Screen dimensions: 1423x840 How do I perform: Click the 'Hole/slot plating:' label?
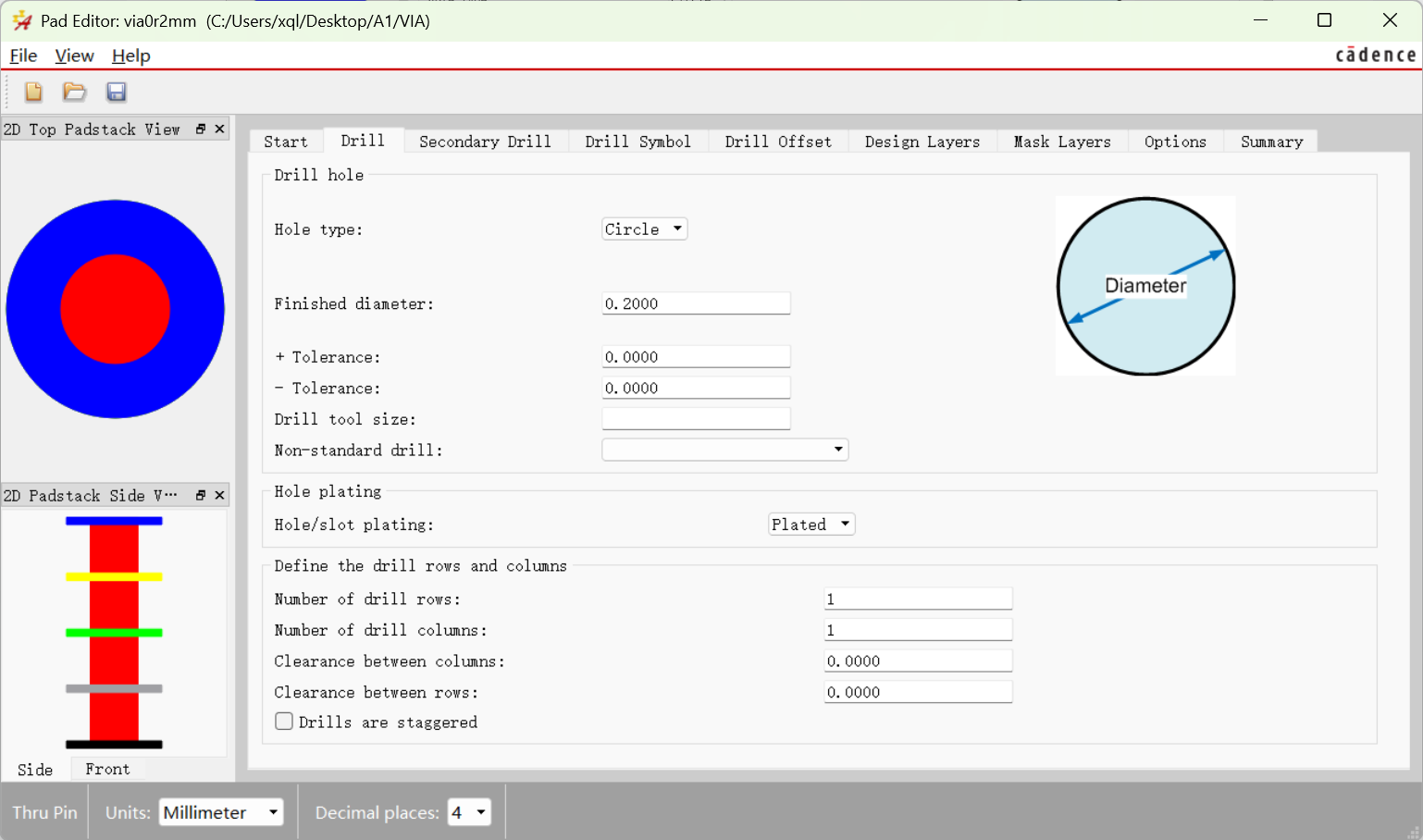353,525
